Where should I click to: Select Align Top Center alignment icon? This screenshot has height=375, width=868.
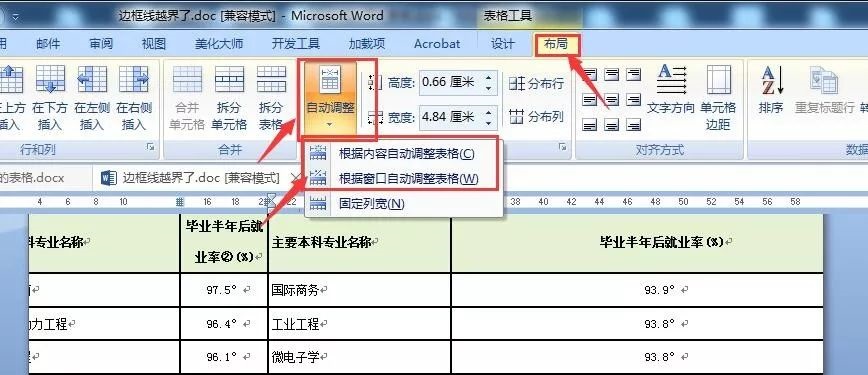click(612, 74)
